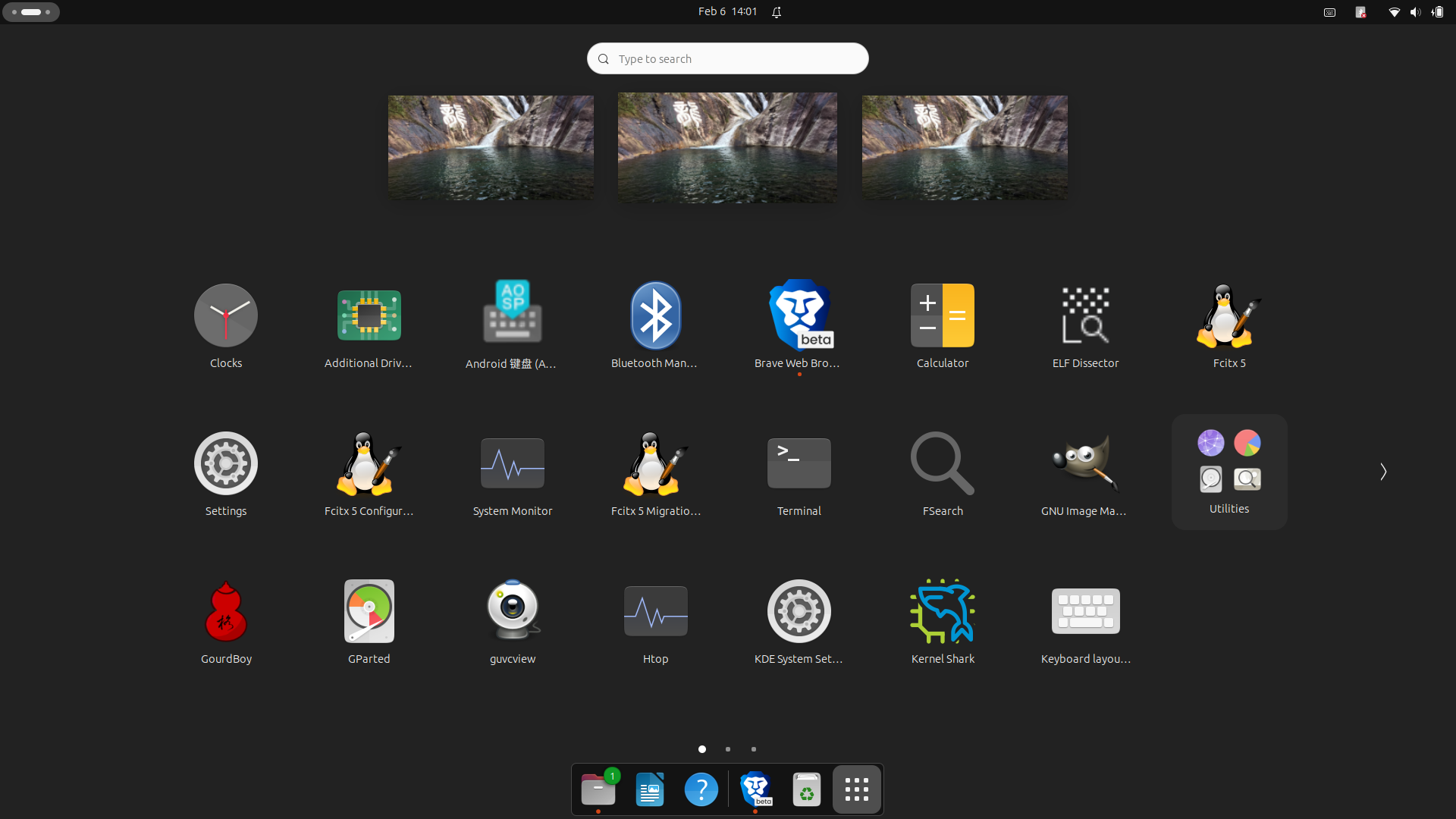The width and height of the screenshot is (1456, 819).
Task: Open Kernel Shark
Action: click(x=943, y=622)
